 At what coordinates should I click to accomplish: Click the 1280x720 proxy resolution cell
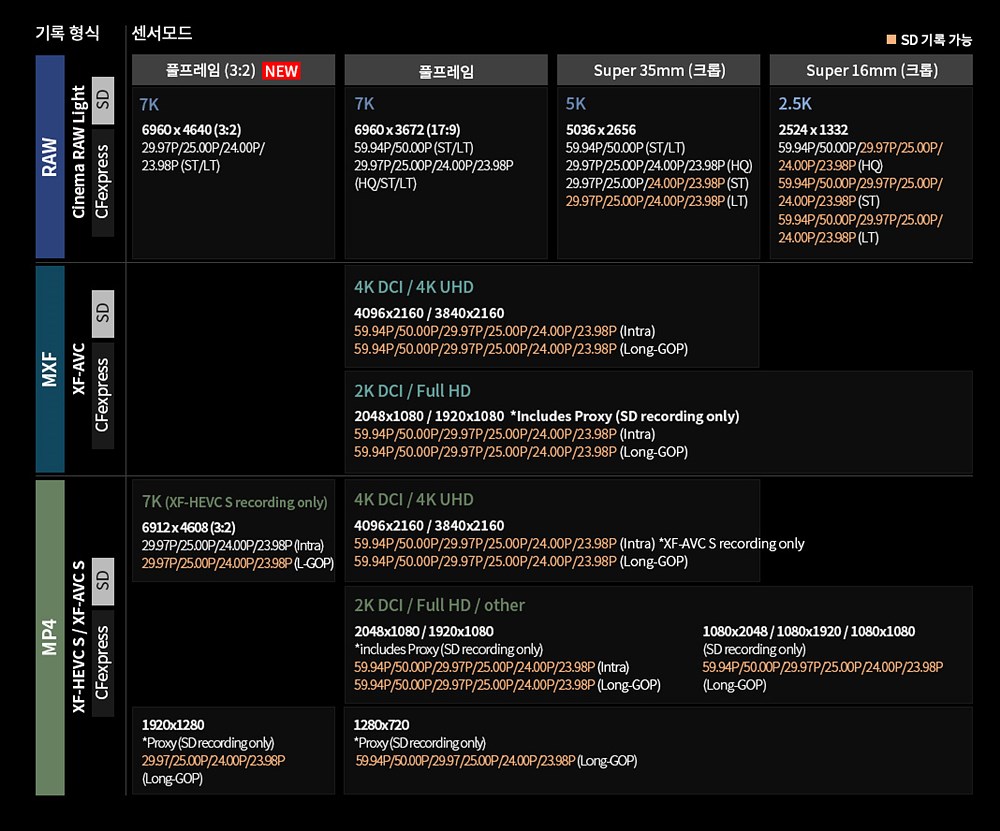[x=381, y=725]
